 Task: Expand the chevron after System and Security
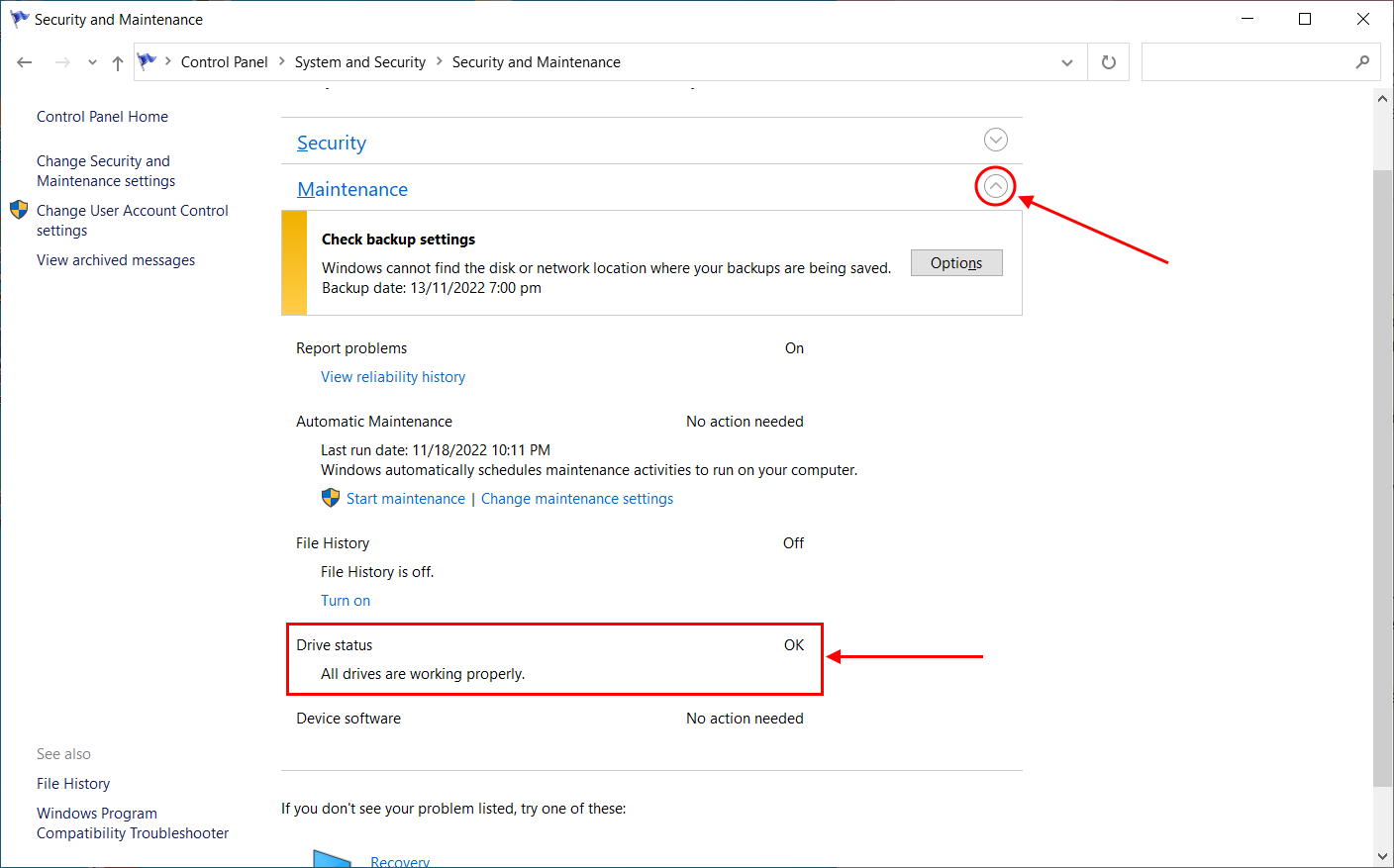point(440,62)
